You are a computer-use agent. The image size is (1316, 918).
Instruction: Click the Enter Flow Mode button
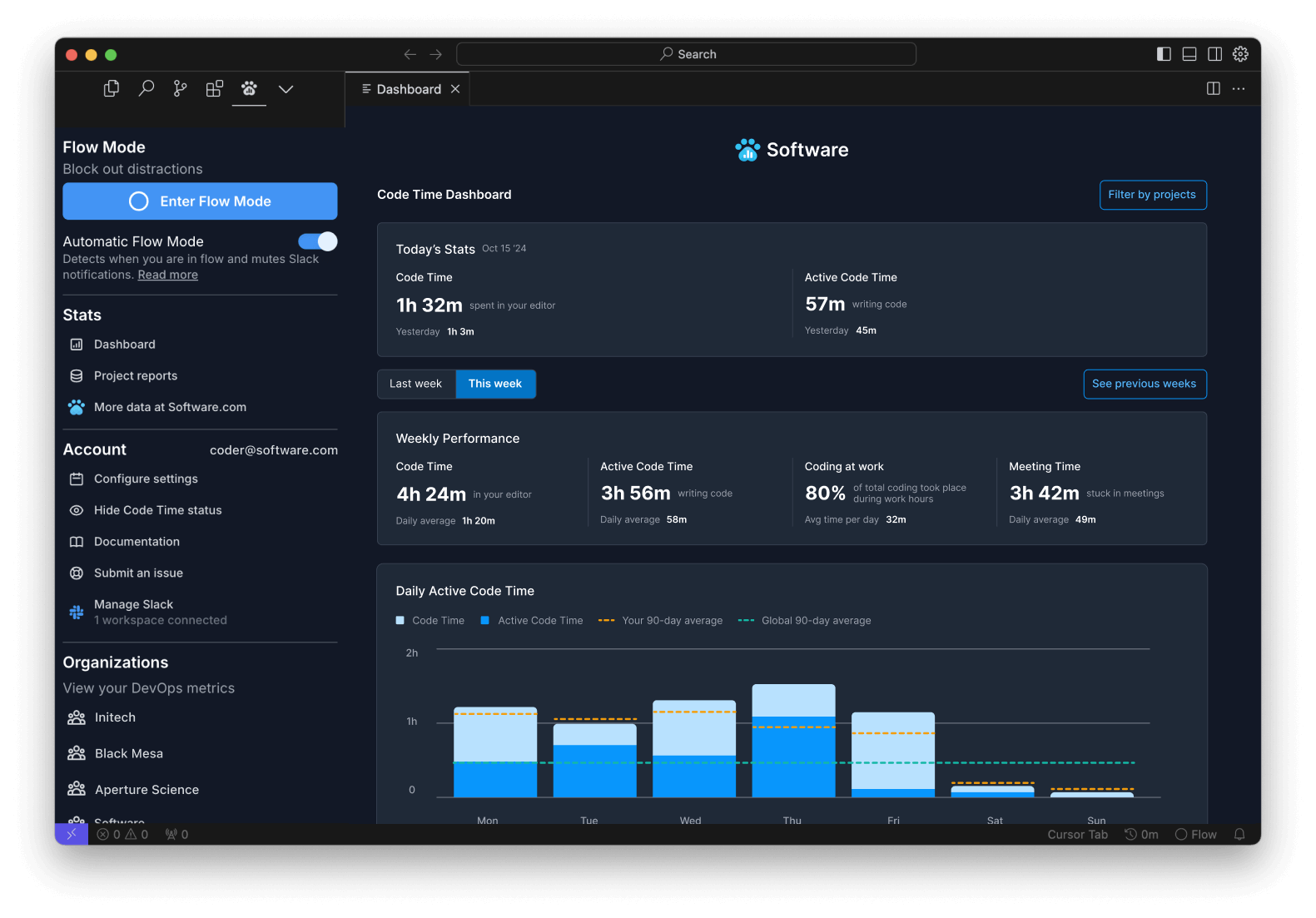(200, 201)
